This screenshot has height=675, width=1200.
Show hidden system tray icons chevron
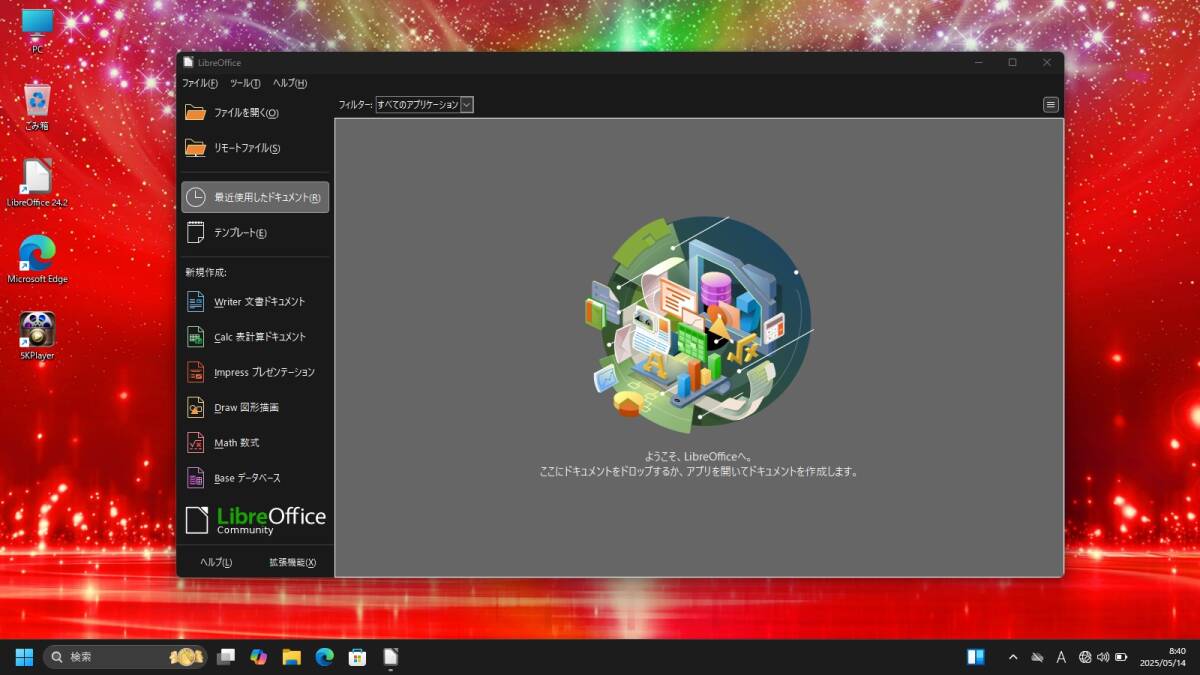pyautogui.click(x=1012, y=657)
